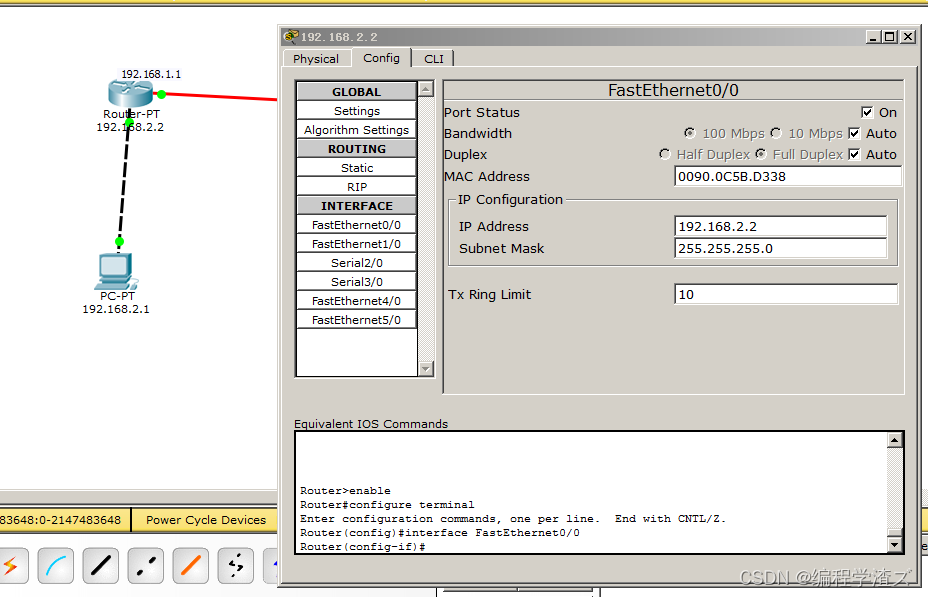Select the zigzag phone cable tool

pos(236,566)
